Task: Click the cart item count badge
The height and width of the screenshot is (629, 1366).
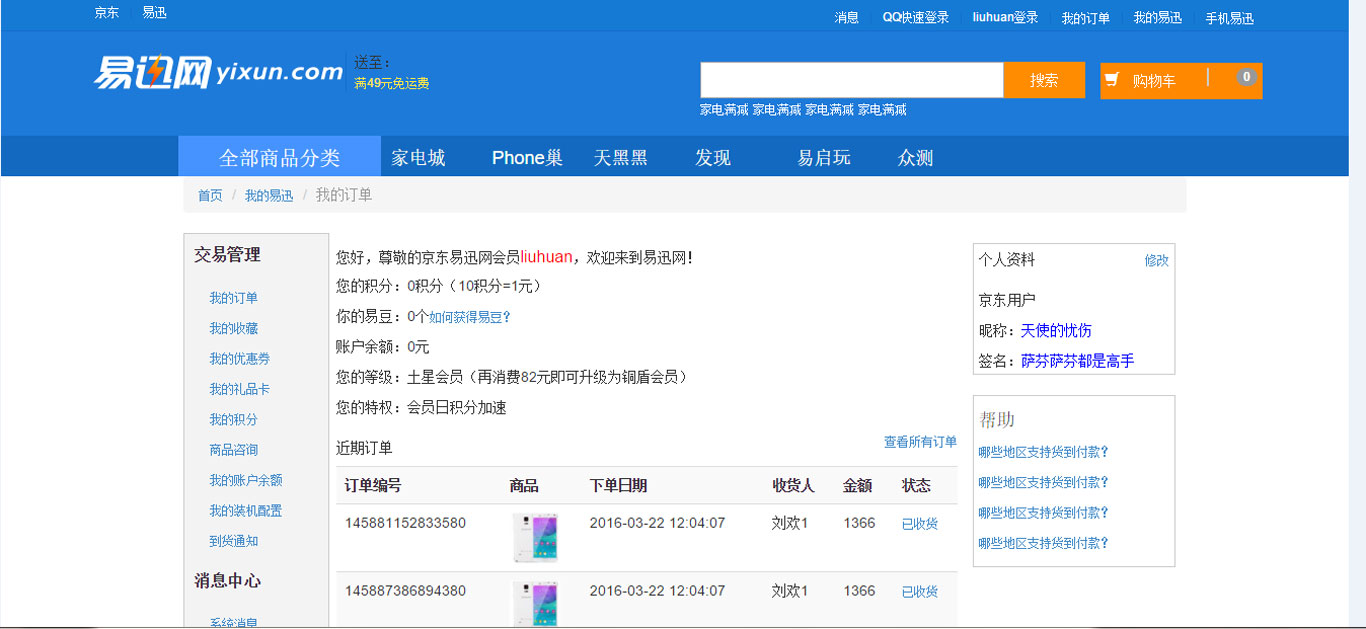Action: [1246, 77]
